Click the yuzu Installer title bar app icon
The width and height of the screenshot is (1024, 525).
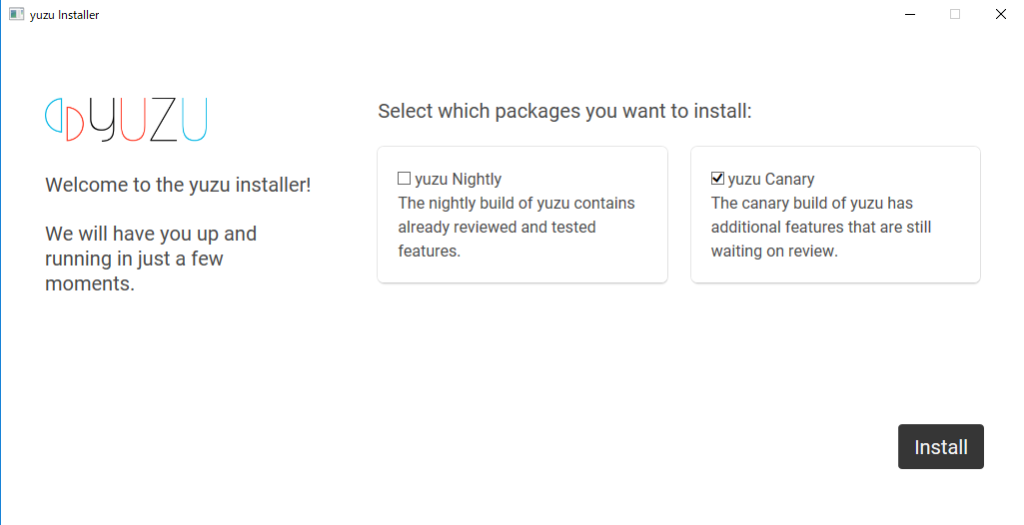point(16,14)
